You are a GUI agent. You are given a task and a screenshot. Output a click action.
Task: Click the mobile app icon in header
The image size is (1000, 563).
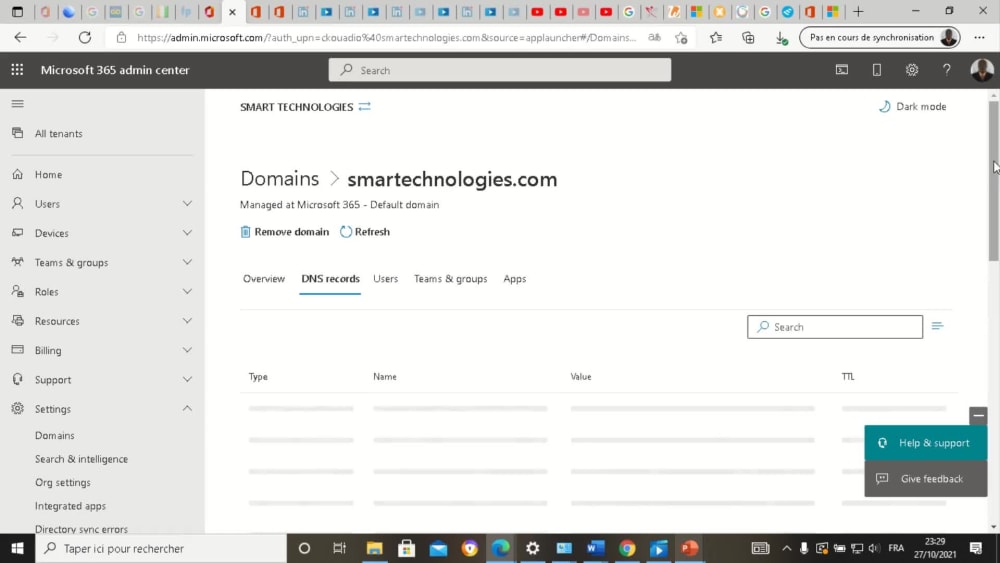click(x=877, y=70)
